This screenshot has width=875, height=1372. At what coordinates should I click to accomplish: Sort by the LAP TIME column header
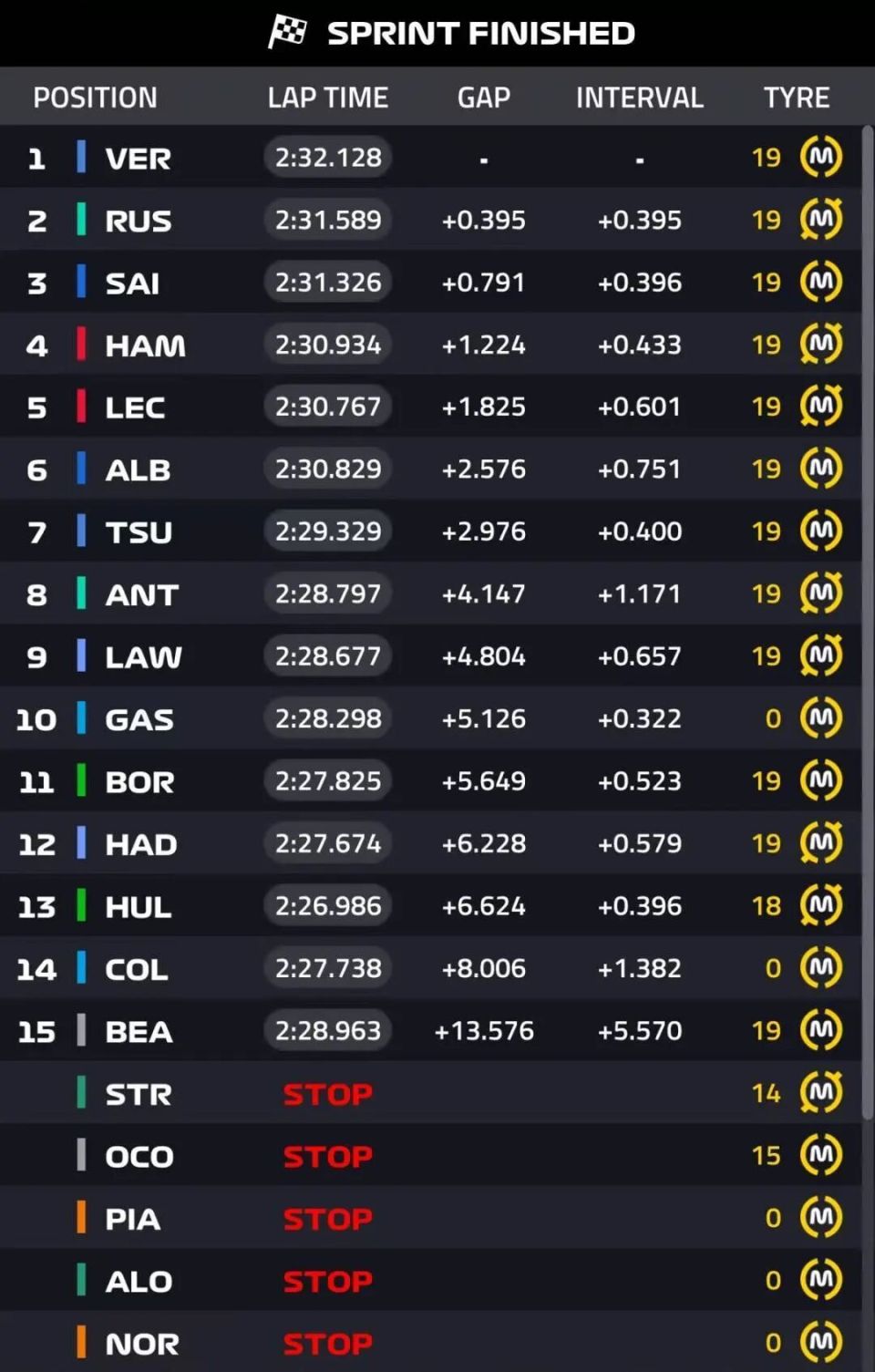coord(327,98)
